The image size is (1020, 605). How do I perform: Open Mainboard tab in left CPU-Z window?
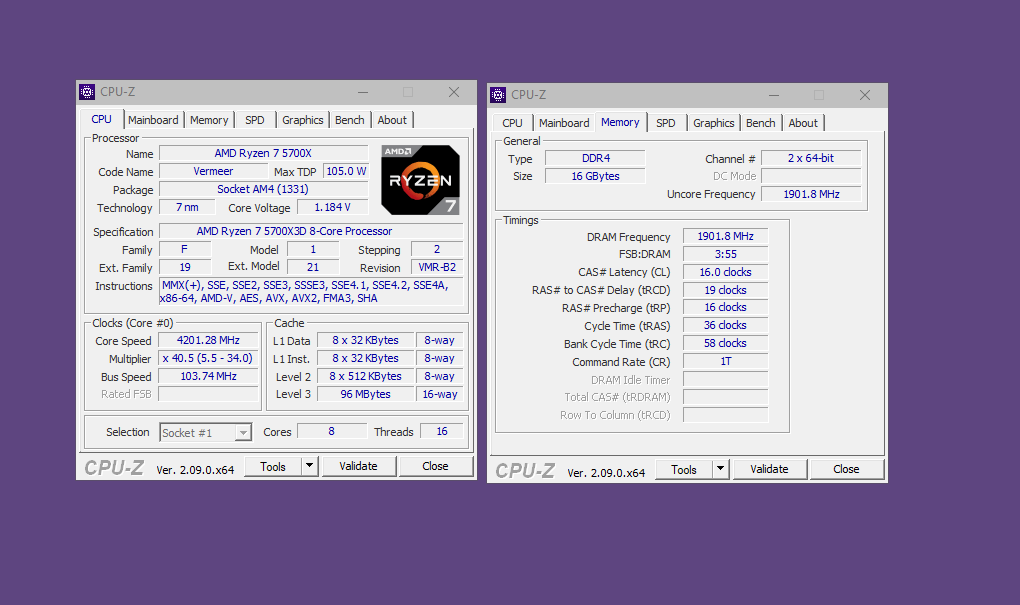click(153, 120)
